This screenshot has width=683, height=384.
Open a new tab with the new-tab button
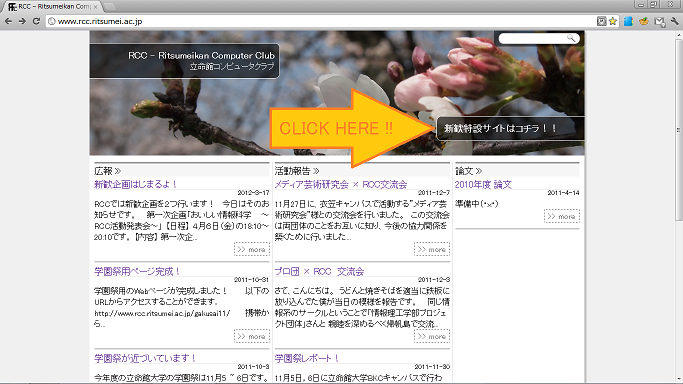pyautogui.click(x=109, y=7)
